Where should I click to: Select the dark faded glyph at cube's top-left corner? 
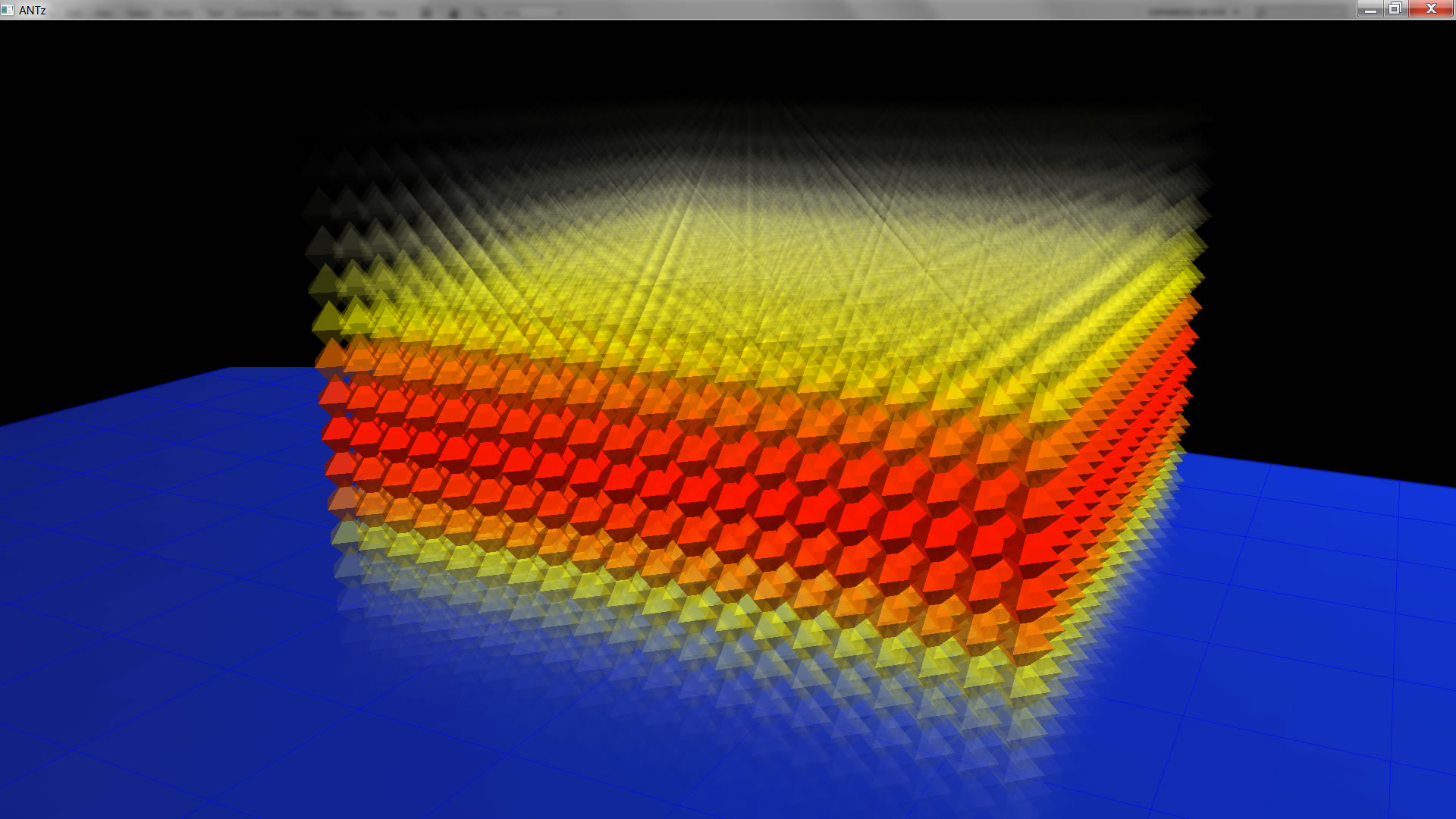click(x=317, y=203)
